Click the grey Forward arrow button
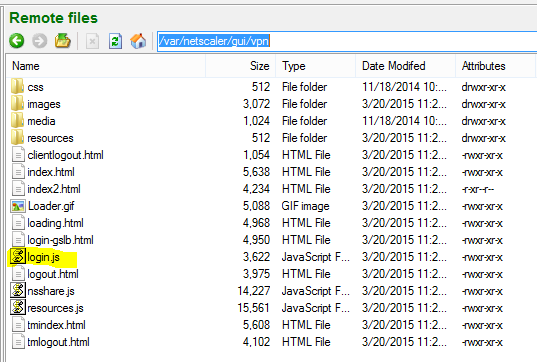The height and width of the screenshot is (362, 537). click(40, 41)
